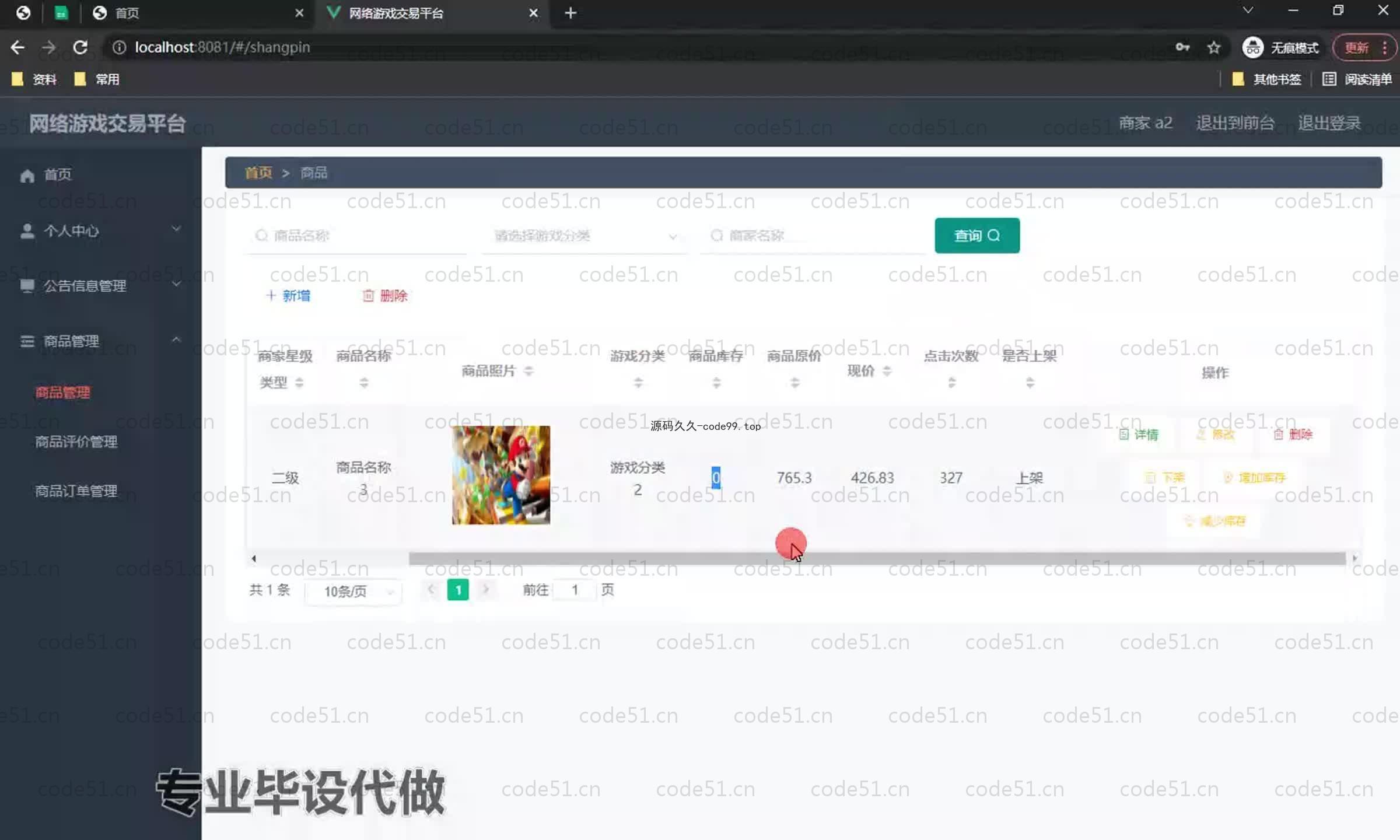
Task: Bookmark this page with the star icon
Action: click(x=1214, y=47)
